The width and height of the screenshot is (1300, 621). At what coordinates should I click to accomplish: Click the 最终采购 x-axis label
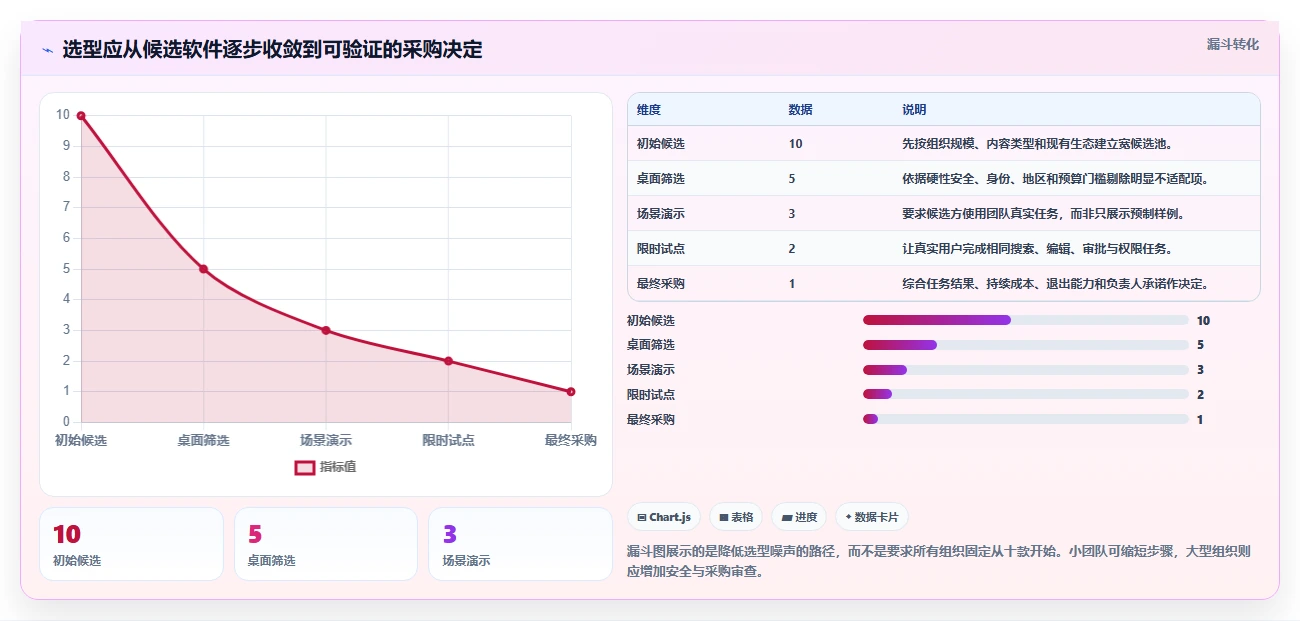tap(571, 440)
